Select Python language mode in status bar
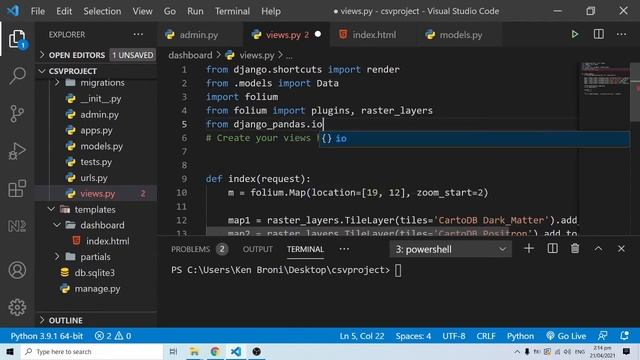This screenshot has width=640, height=360. [x=520, y=336]
